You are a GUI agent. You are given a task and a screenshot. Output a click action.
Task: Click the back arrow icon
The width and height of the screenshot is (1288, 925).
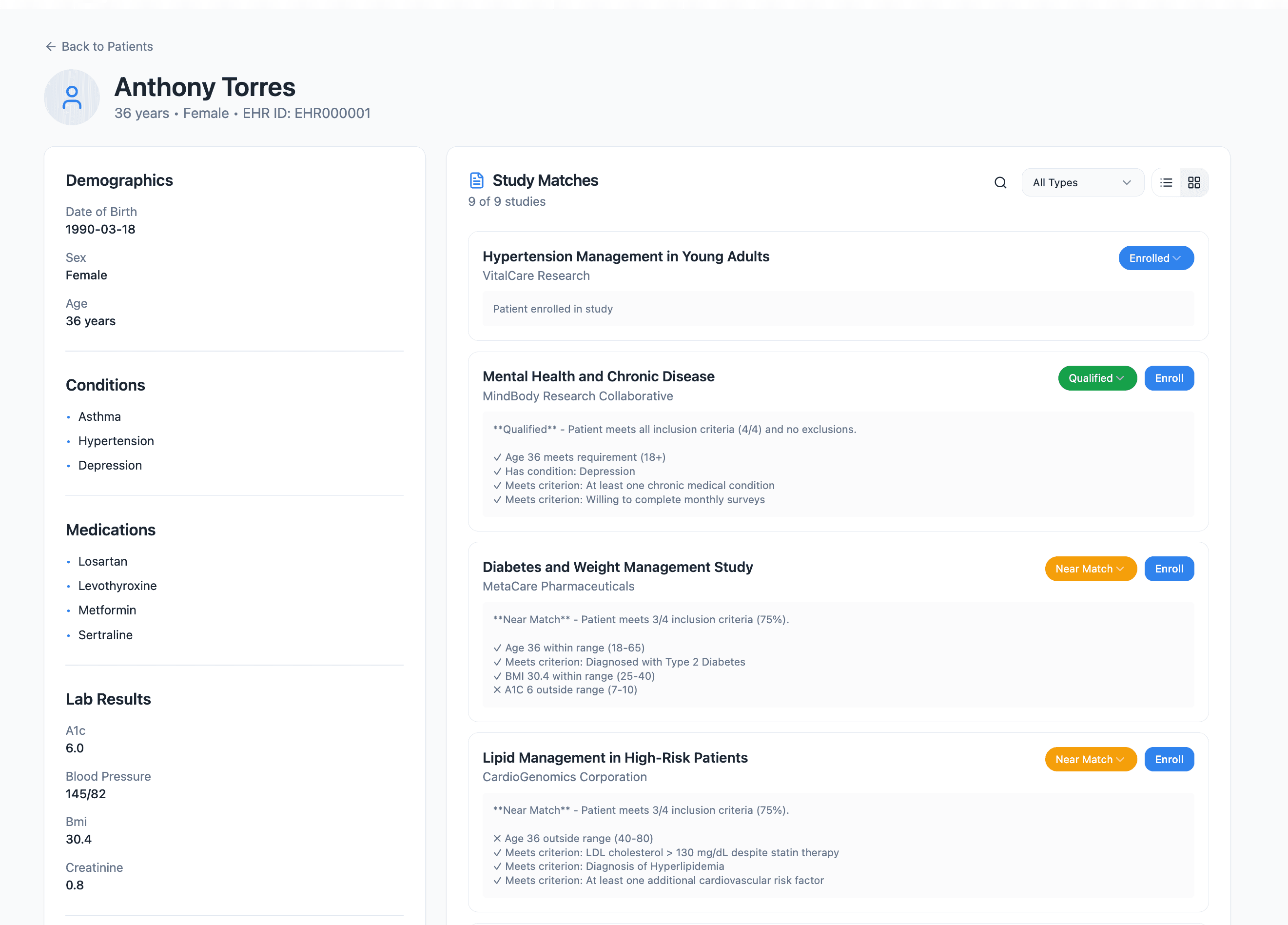tap(51, 47)
